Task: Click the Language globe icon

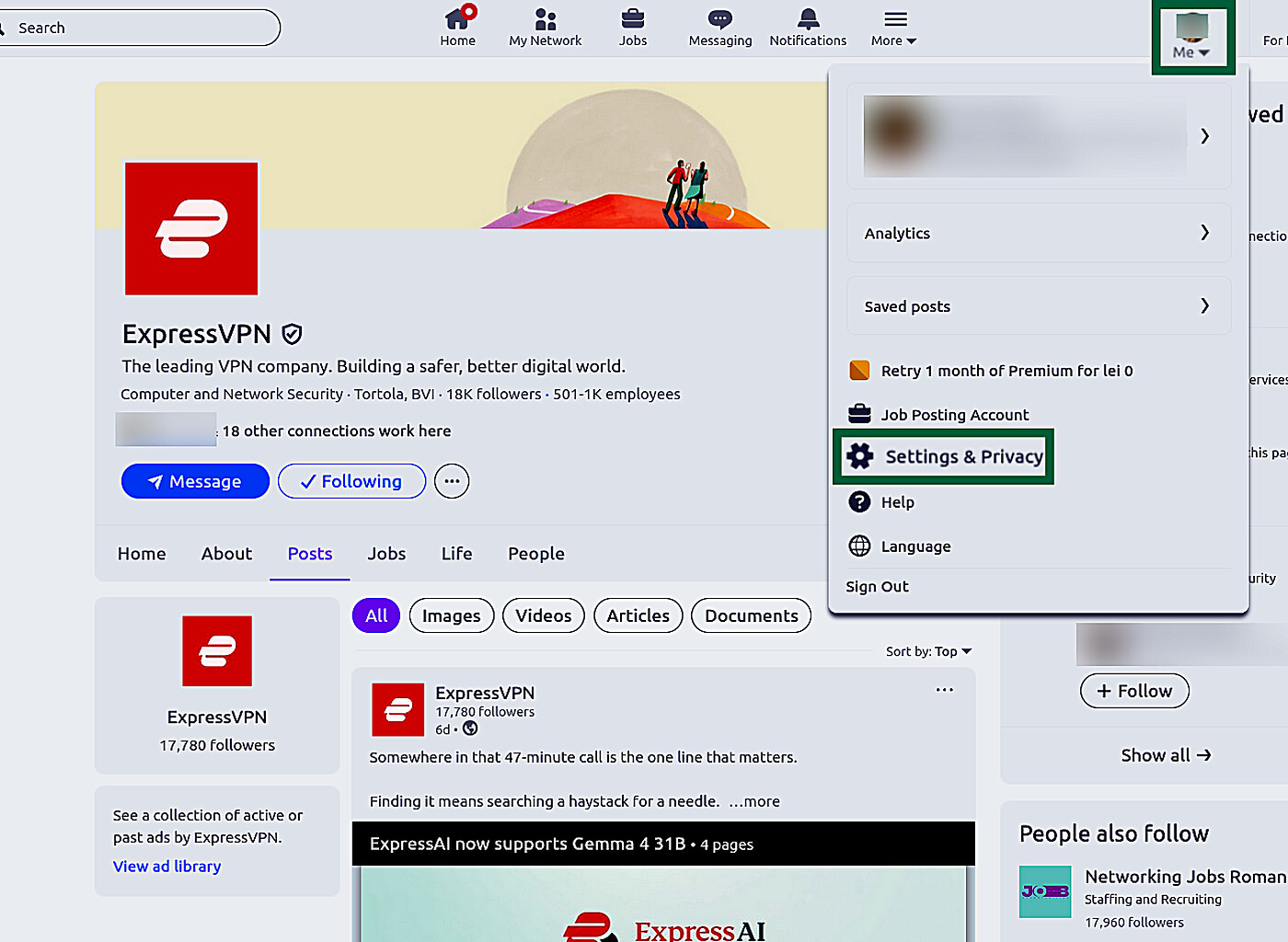Action: click(x=859, y=546)
